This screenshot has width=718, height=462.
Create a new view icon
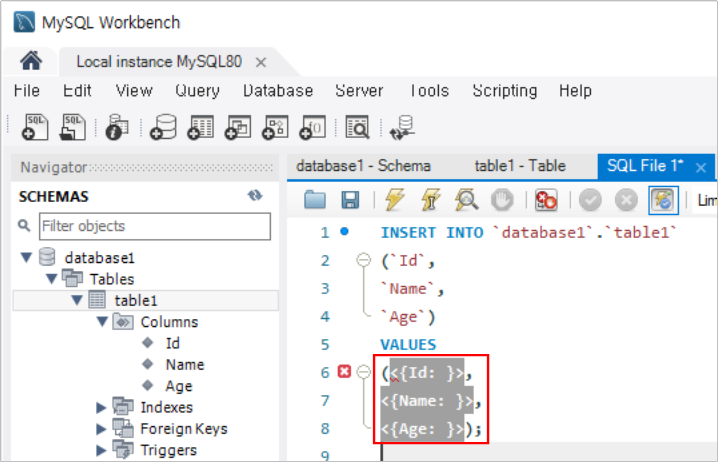pyautogui.click(x=238, y=127)
